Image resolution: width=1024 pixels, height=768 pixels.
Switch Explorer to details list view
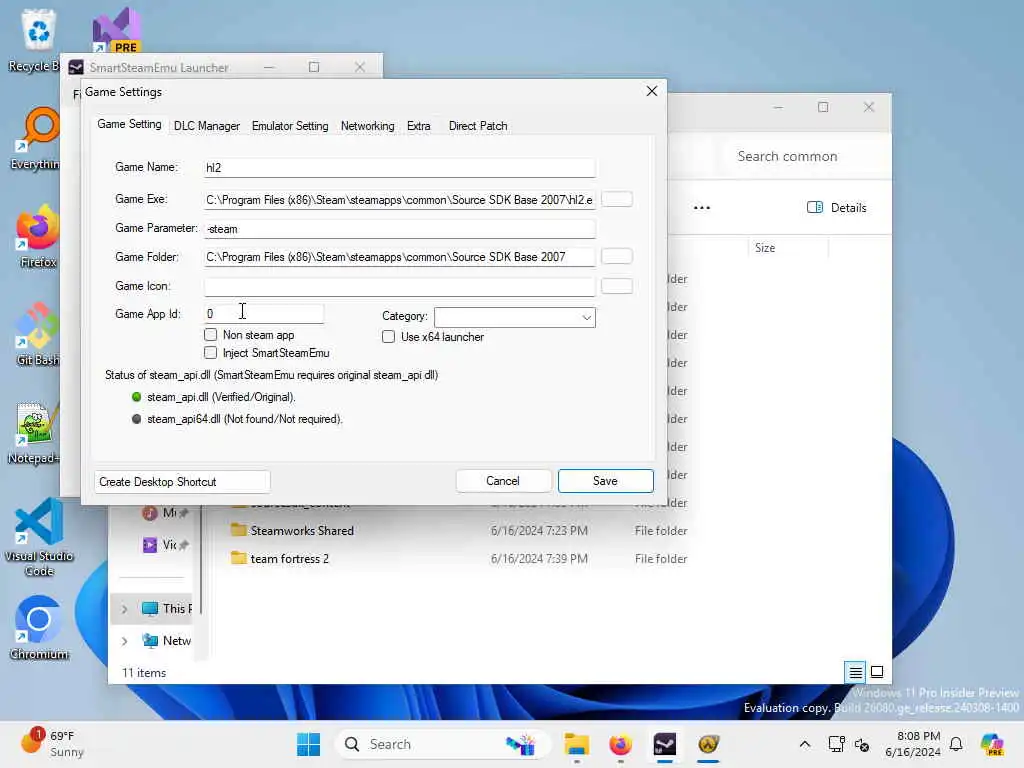(856, 672)
